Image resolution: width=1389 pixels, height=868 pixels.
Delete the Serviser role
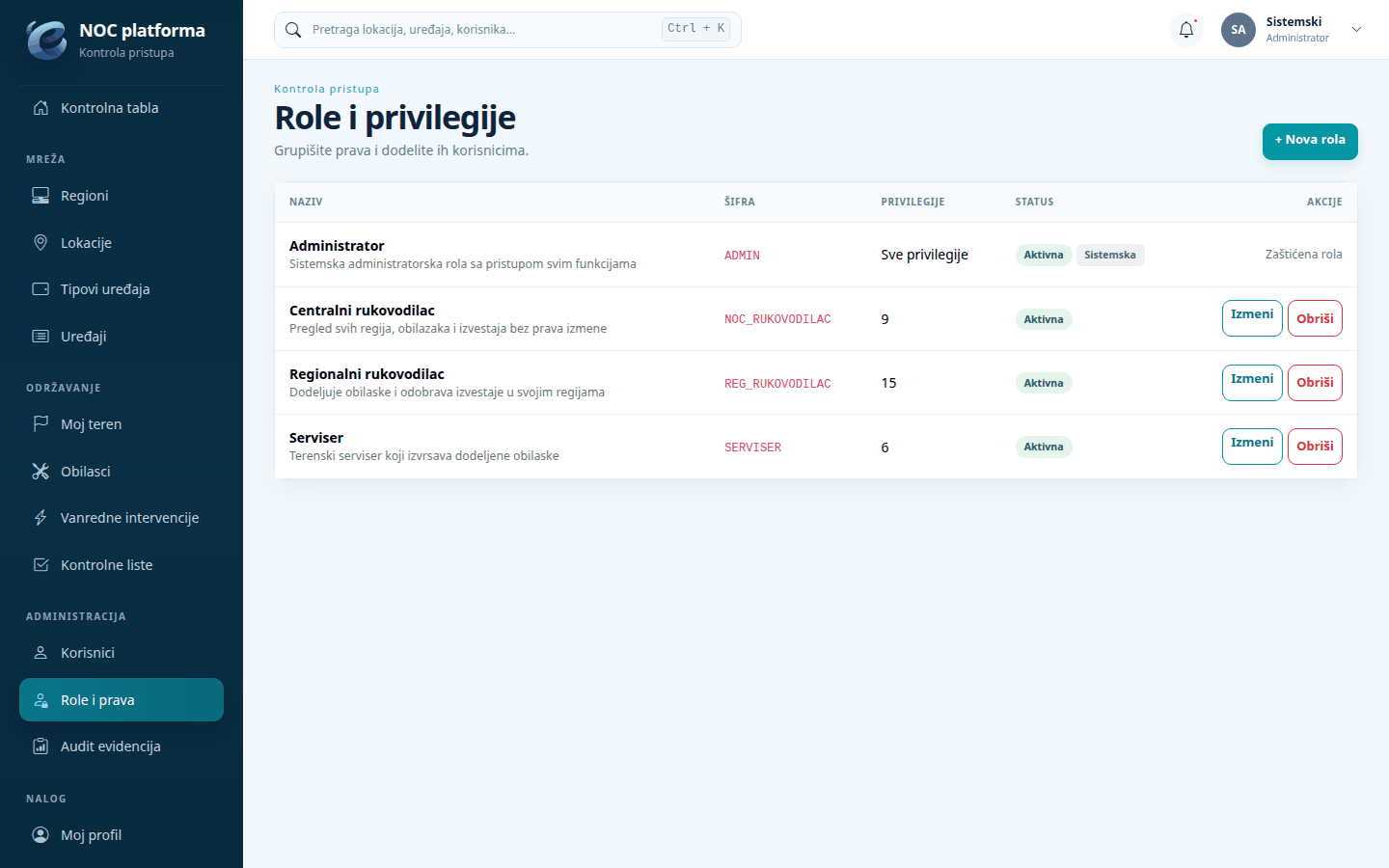(x=1315, y=447)
